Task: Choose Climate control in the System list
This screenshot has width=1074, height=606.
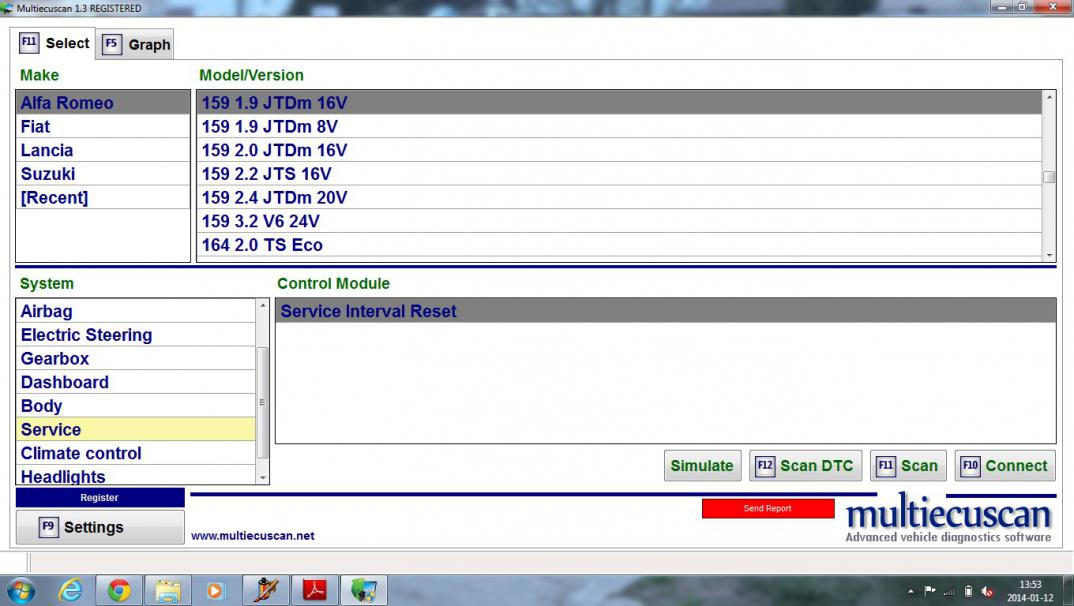Action: tap(136, 453)
